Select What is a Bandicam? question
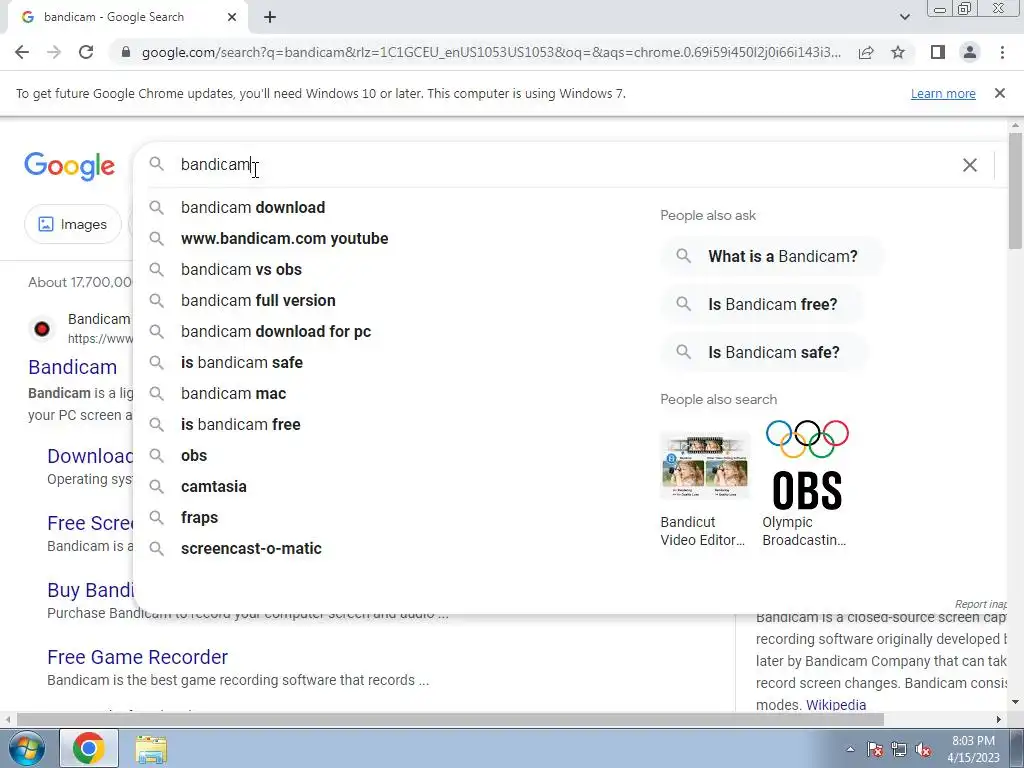The height and width of the screenshot is (768, 1024). [x=772, y=256]
